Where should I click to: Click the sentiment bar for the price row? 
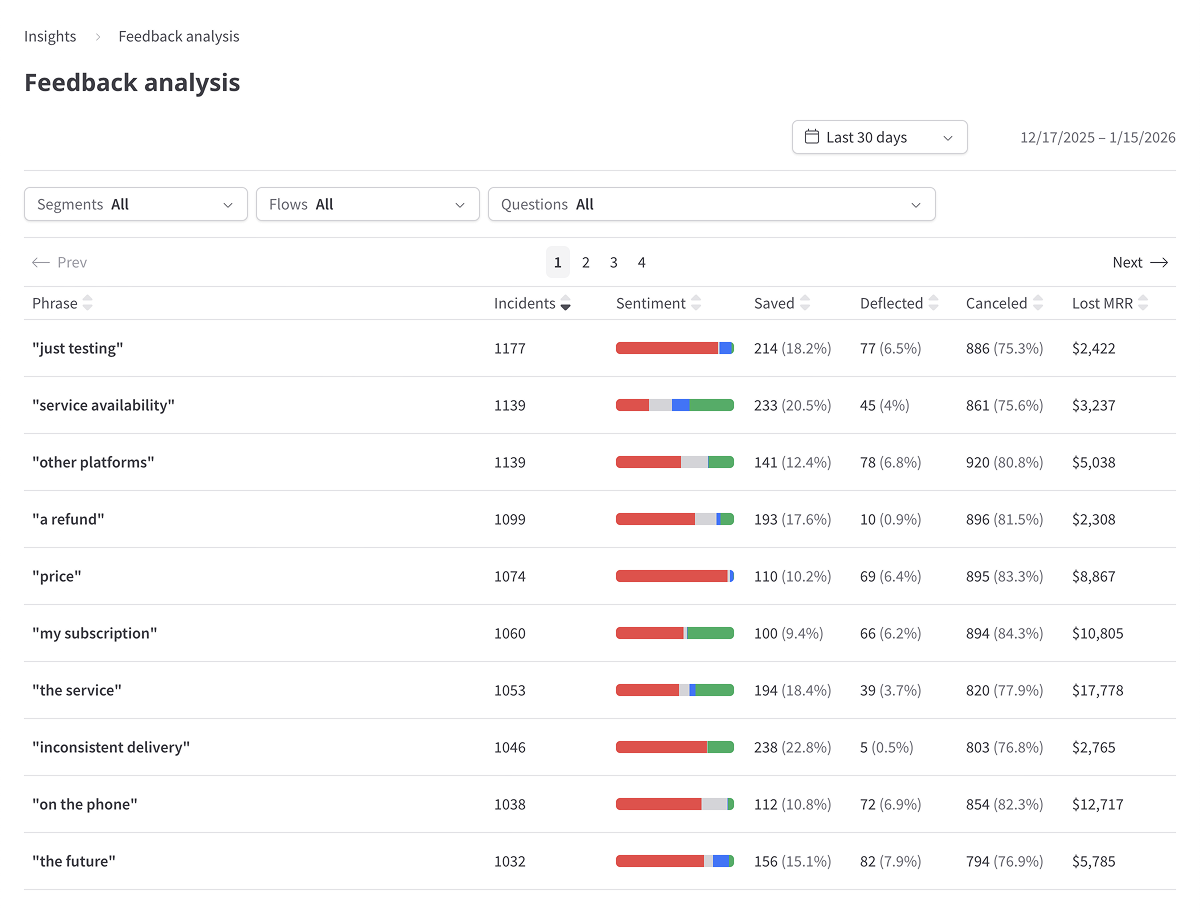[x=674, y=576]
